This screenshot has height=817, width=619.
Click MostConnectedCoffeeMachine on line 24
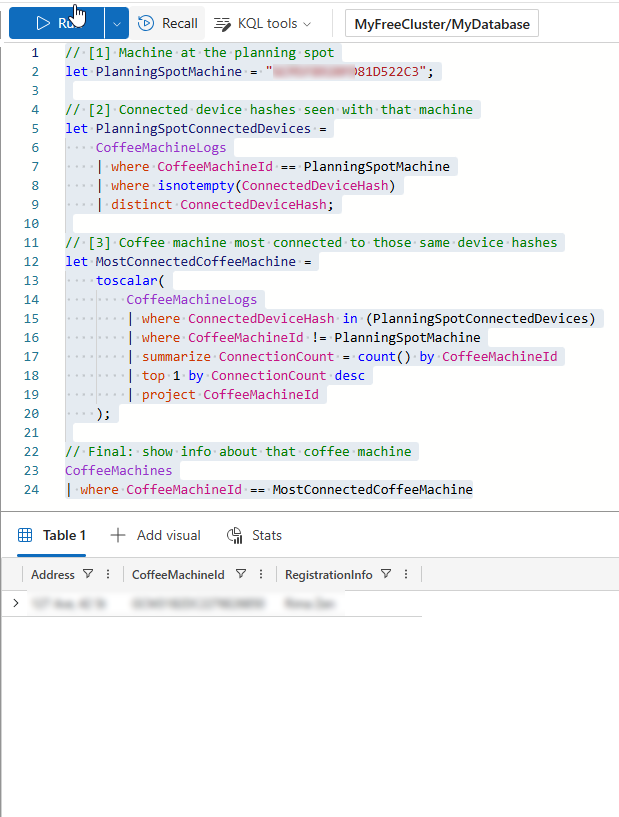373,489
